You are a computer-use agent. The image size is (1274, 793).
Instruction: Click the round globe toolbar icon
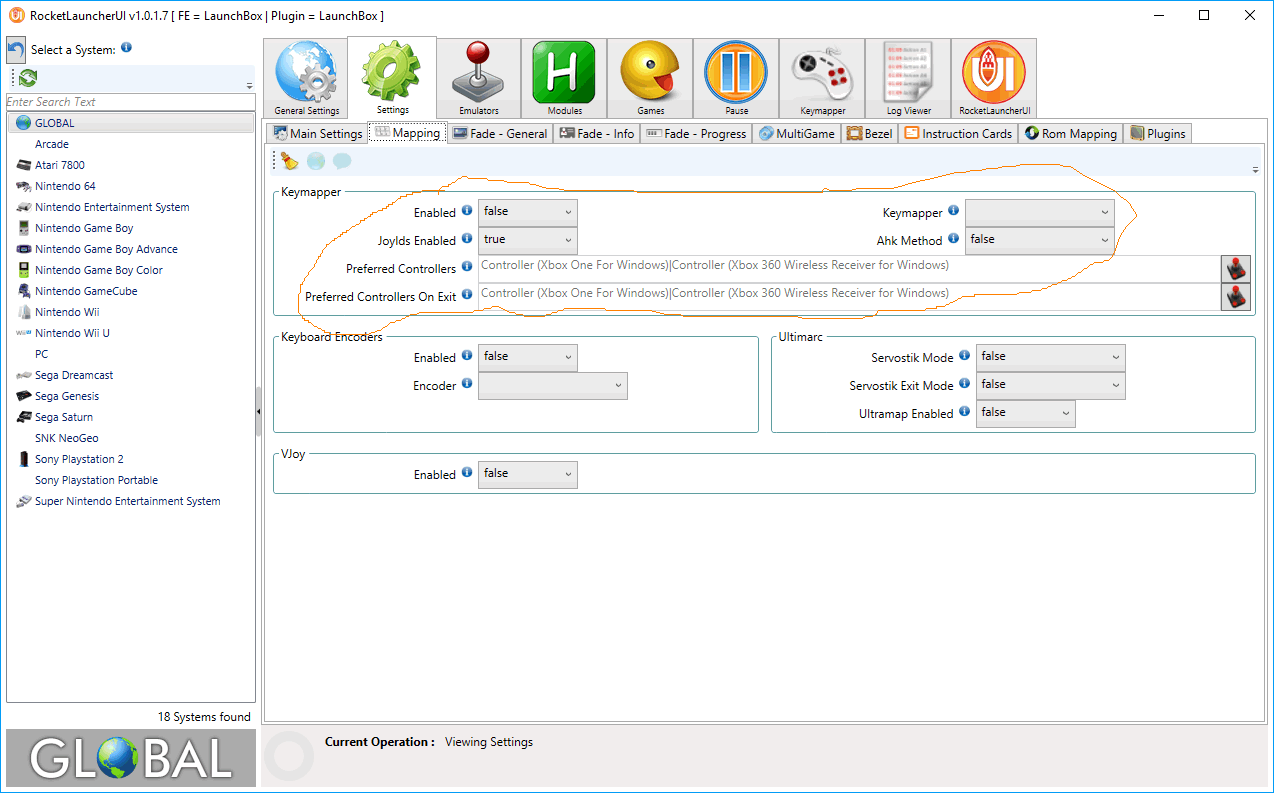(316, 161)
